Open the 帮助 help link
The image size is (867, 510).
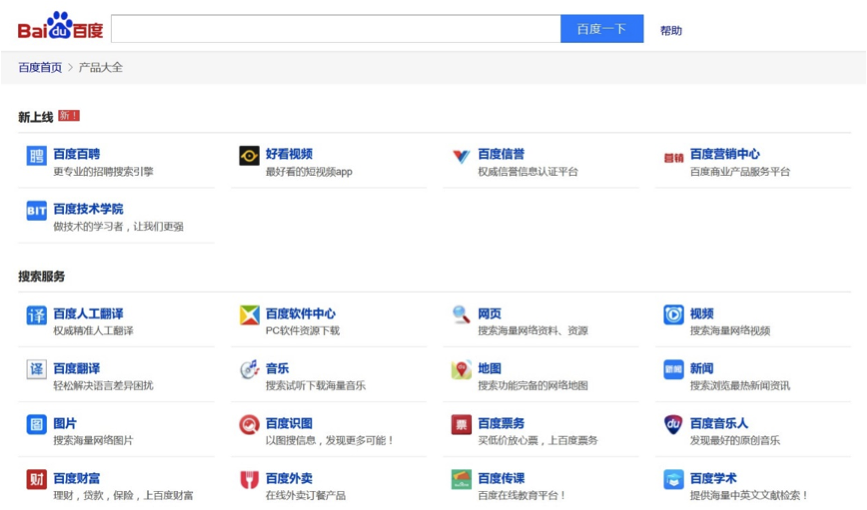[671, 30]
